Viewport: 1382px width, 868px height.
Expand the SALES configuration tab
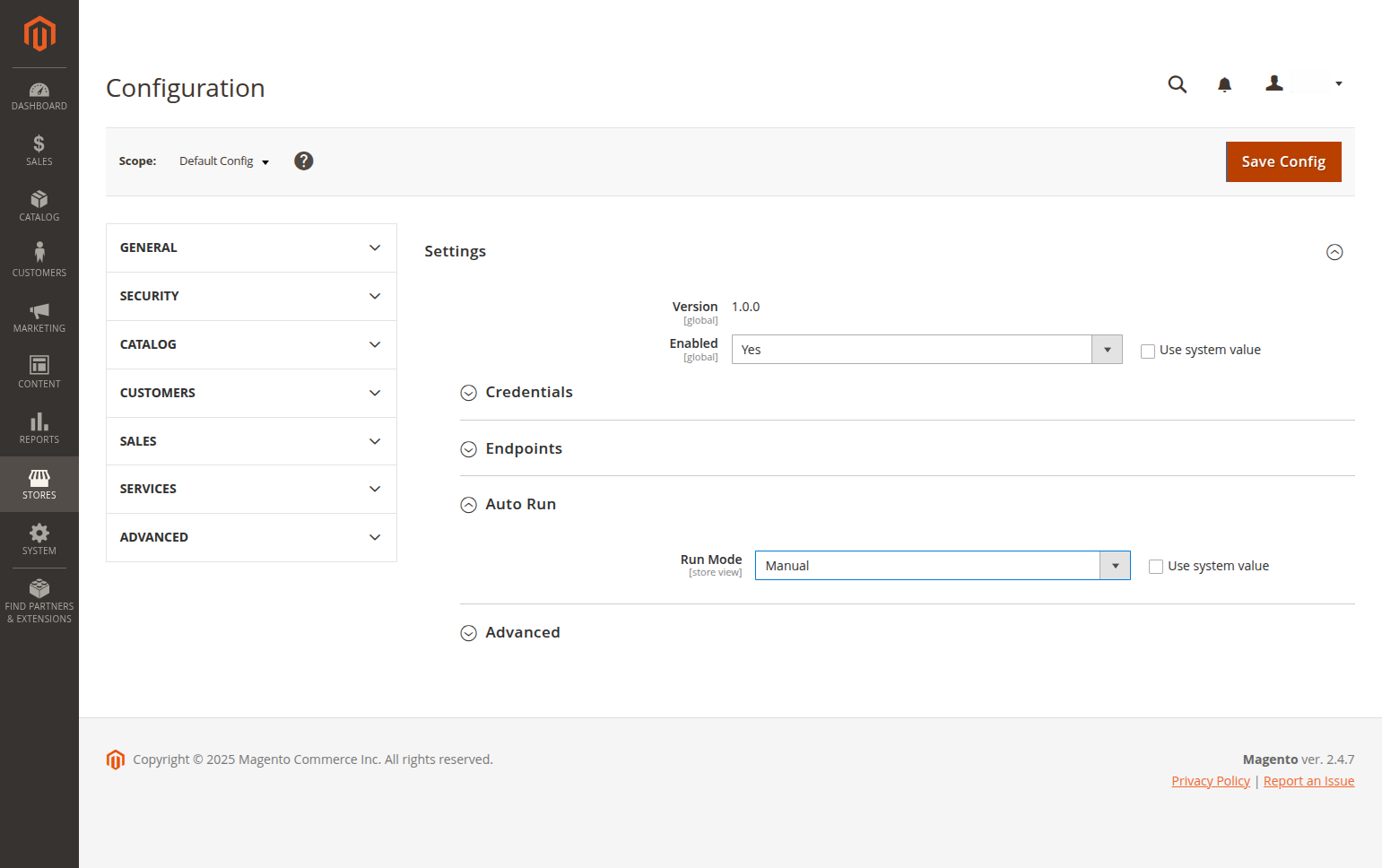click(251, 441)
